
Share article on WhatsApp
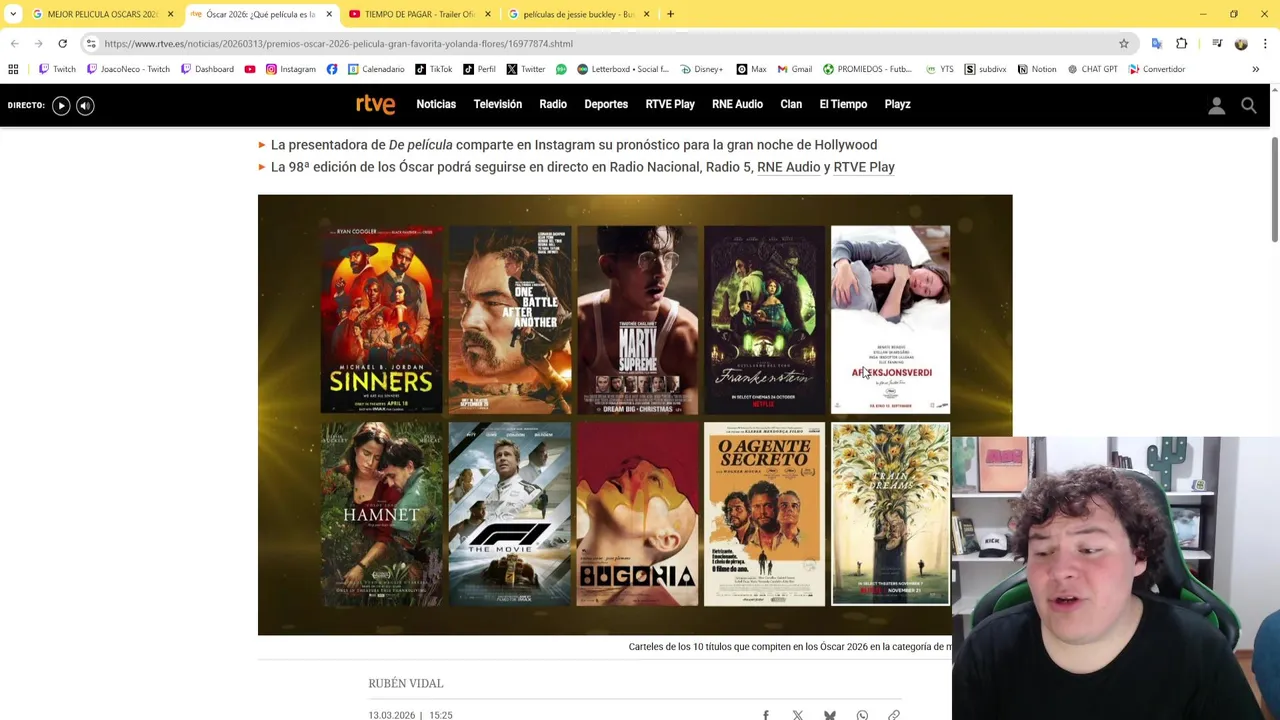pyautogui.click(x=862, y=715)
